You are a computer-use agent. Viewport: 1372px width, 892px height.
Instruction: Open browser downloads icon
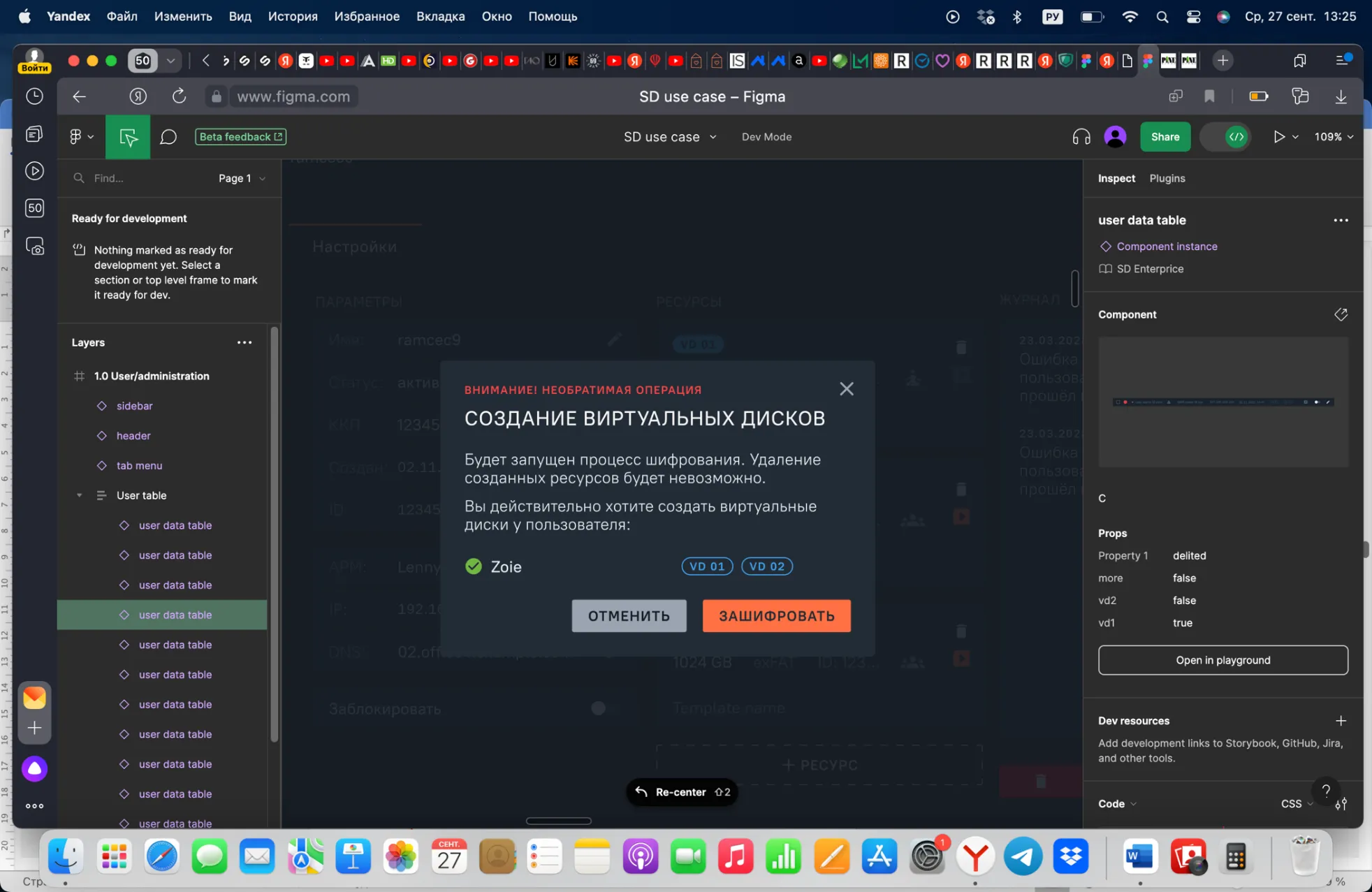click(x=1341, y=96)
